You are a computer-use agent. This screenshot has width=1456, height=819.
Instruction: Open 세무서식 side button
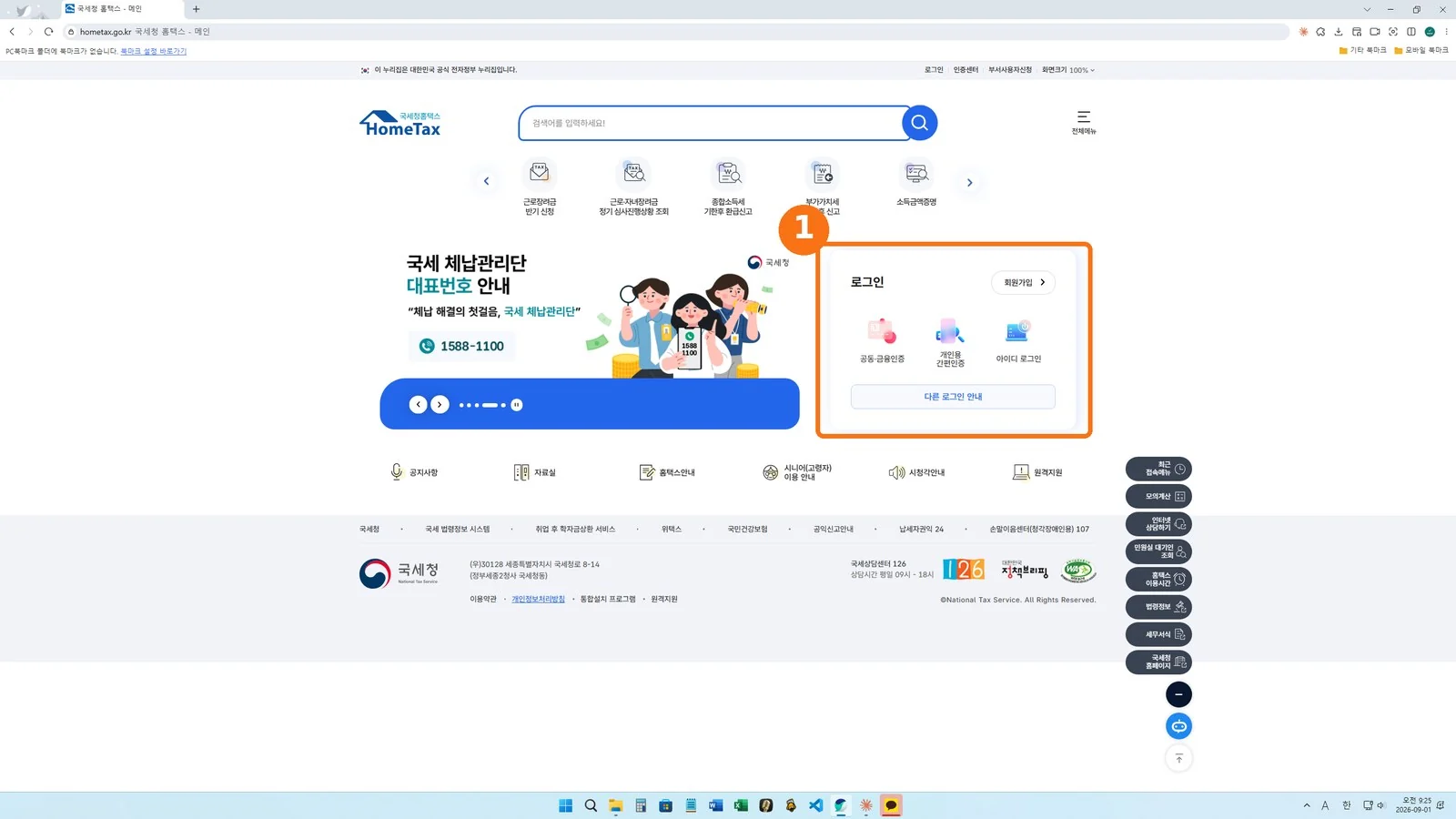coord(1158,634)
